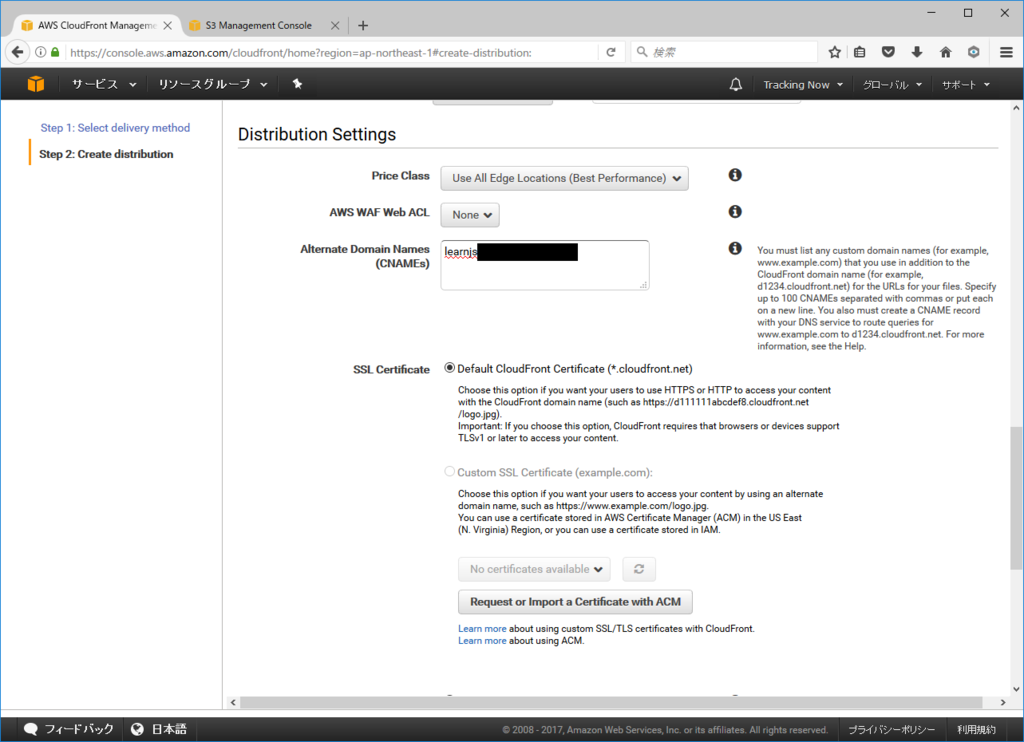Click Request or Import a Certificate with ACM
The image size is (1024, 742).
click(x=575, y=602)
